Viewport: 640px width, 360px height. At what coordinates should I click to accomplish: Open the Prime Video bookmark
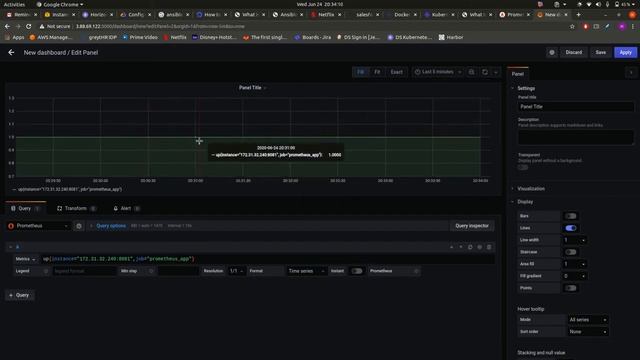pyautogui.click(x=140, y=37)
